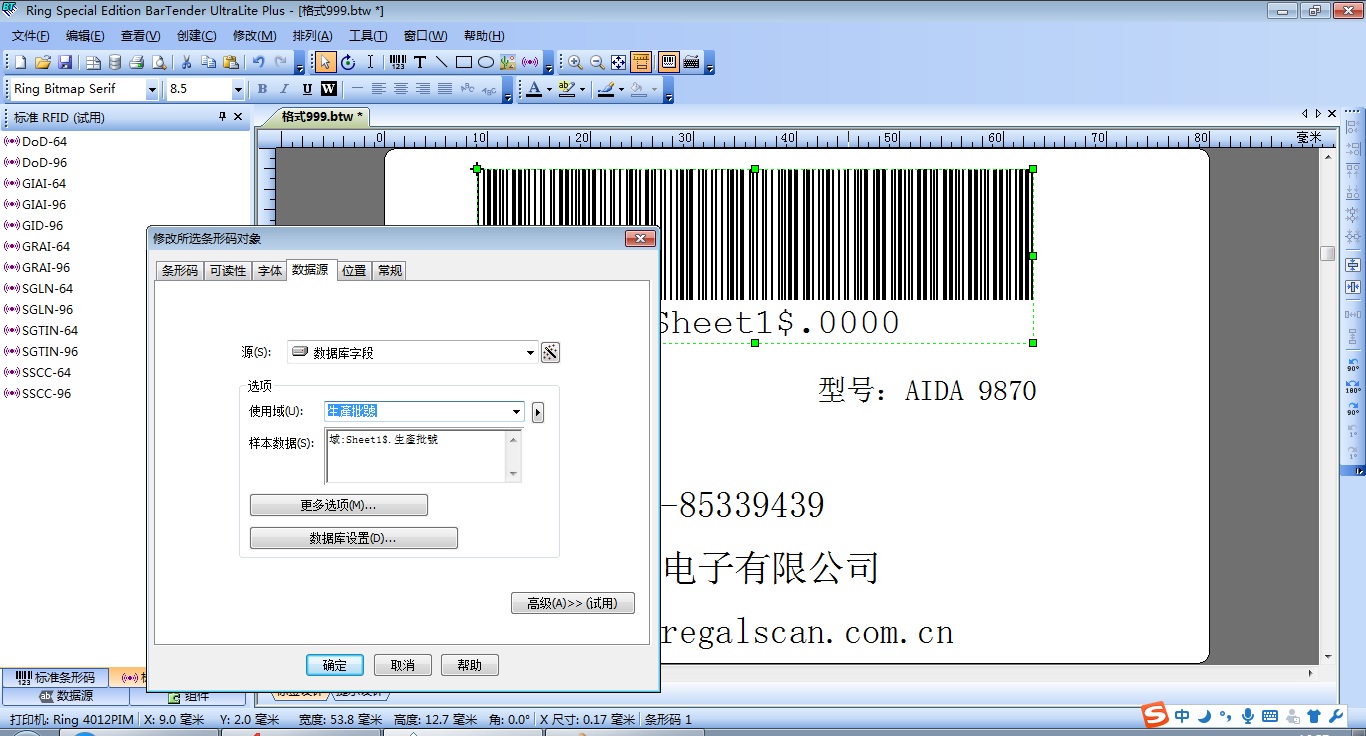The image size is (1366, 736).
Task: Toggle bold text formatting
Action: pyautogui.click(x=262, y=89)
